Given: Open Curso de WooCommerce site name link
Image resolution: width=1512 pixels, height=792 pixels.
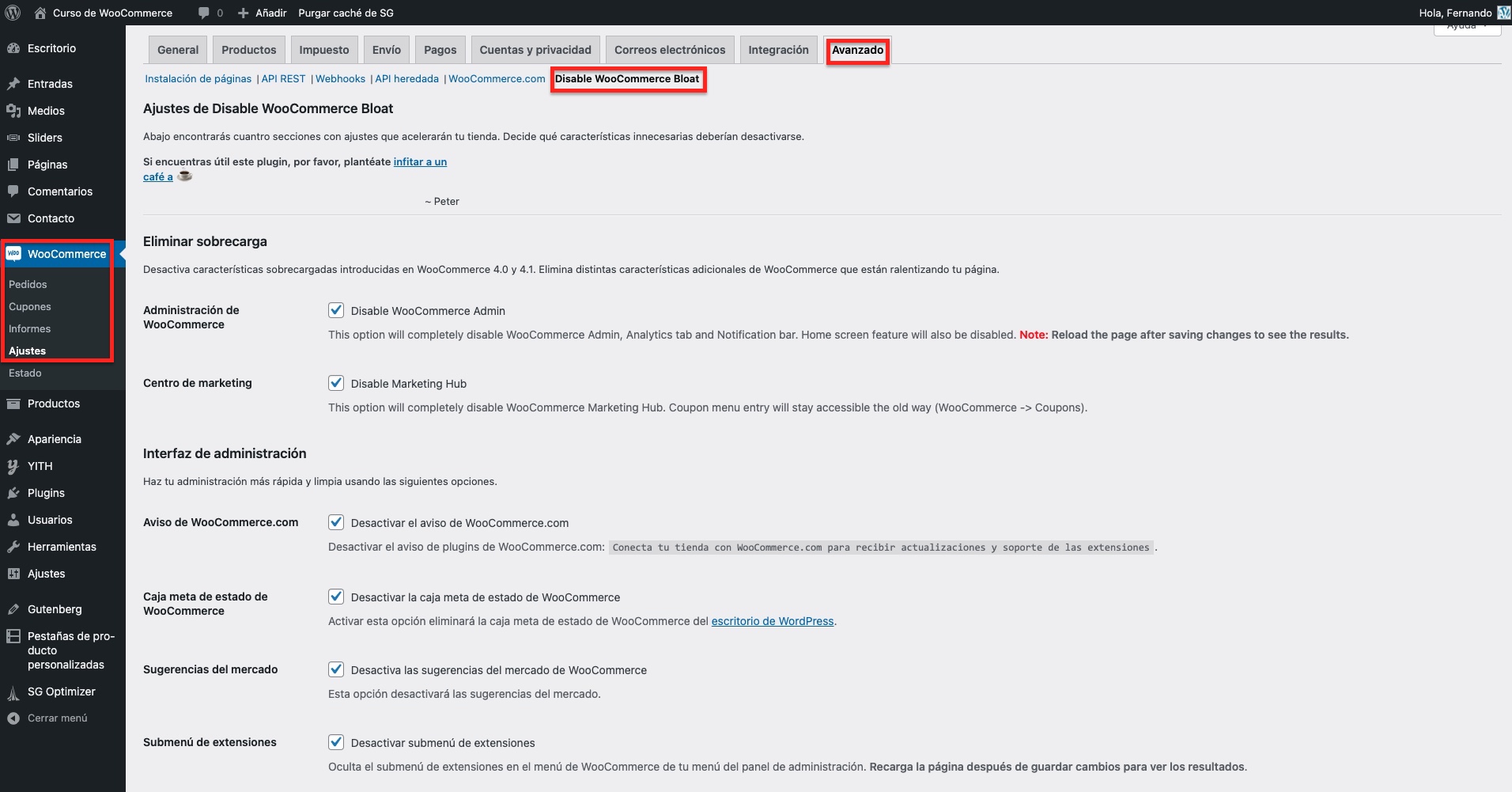Looking at the screenshot, I should click(112, 13).
